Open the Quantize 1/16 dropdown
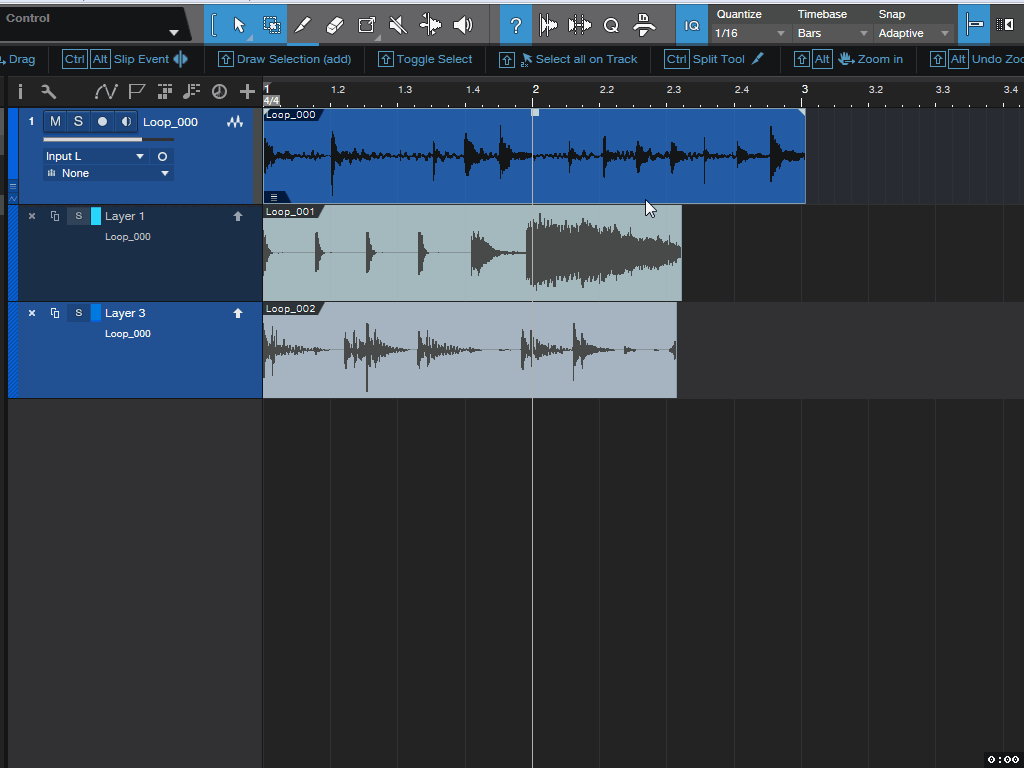 750,33
